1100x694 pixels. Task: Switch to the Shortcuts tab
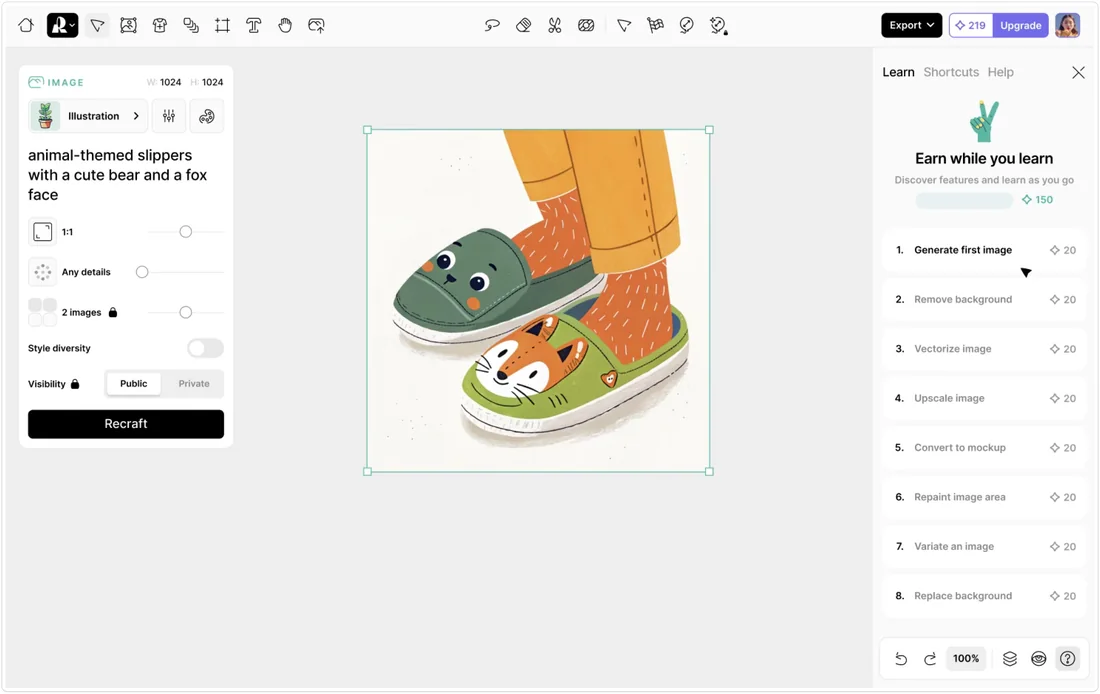(951, 72)
